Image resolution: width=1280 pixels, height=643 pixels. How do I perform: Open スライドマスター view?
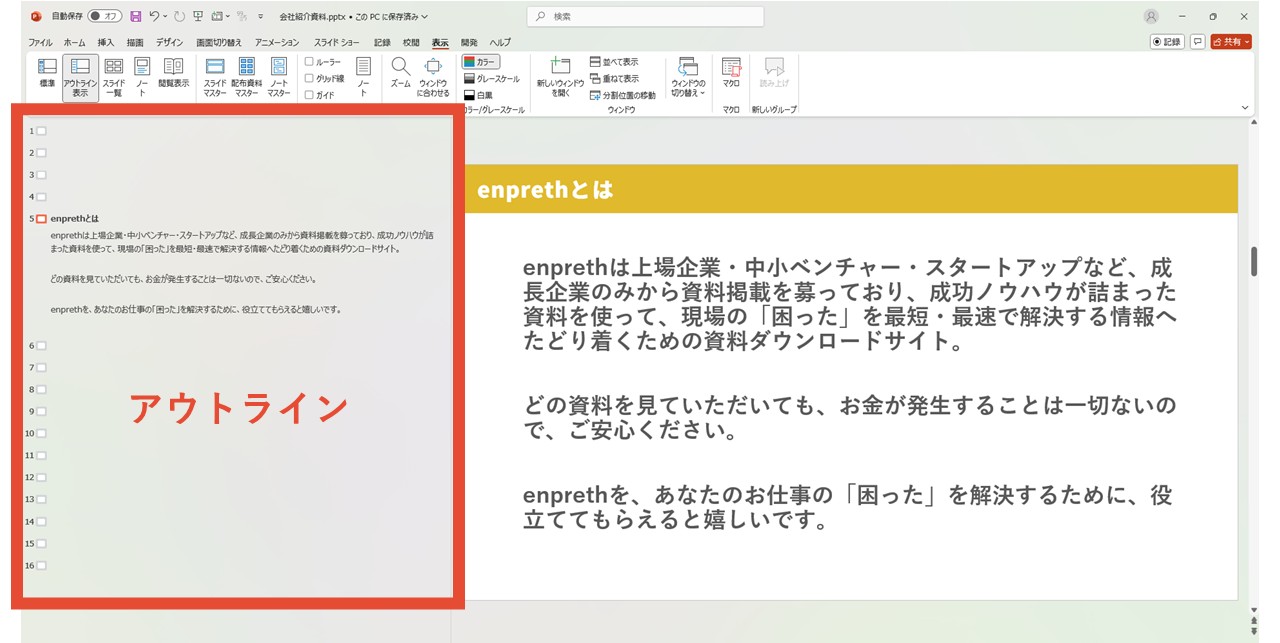tap(215, 76)
